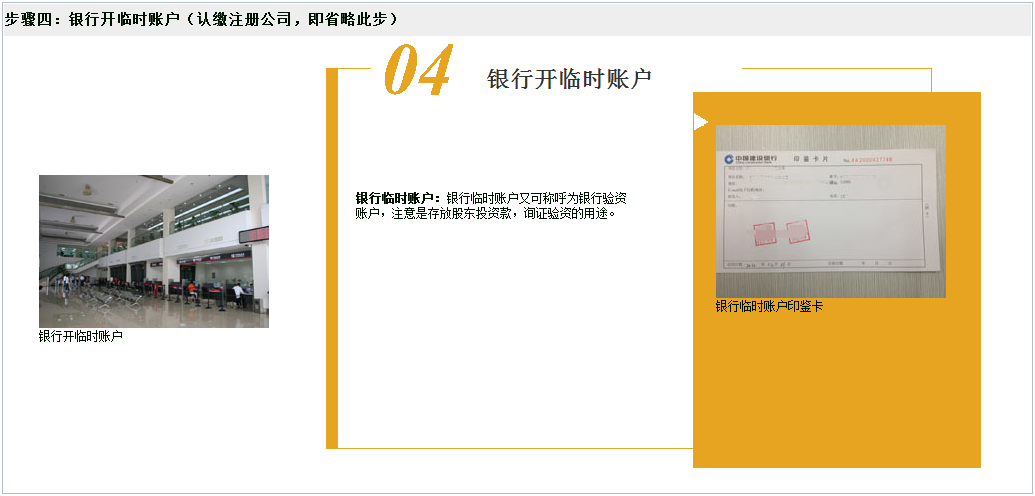Image resolution: width=1035 pixels, height=496 pixels.
Task: Open the seal card photo
Action: tap(830, 210)
